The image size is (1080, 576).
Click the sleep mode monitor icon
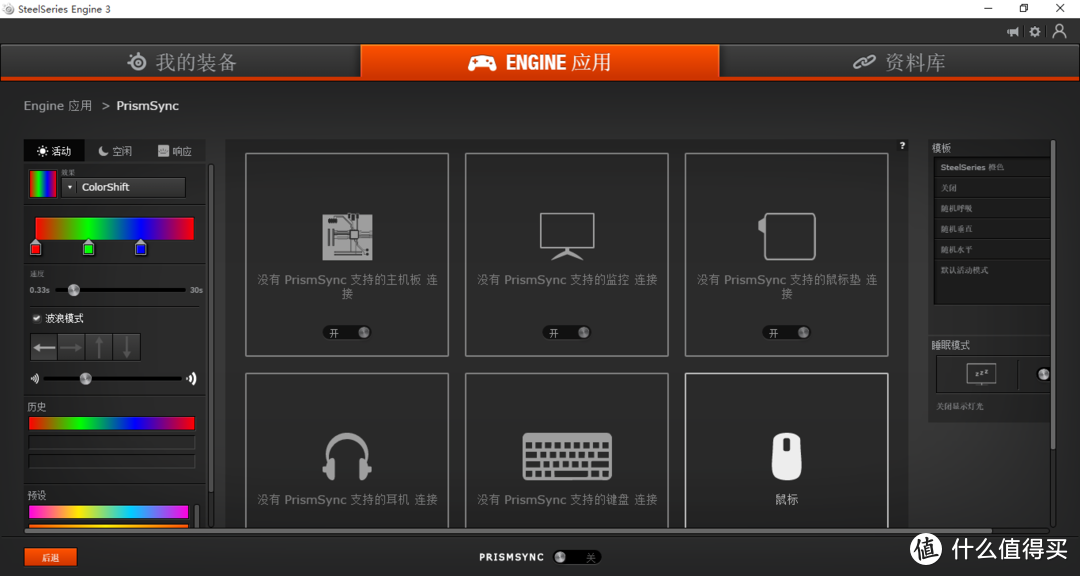pos(981,374)
